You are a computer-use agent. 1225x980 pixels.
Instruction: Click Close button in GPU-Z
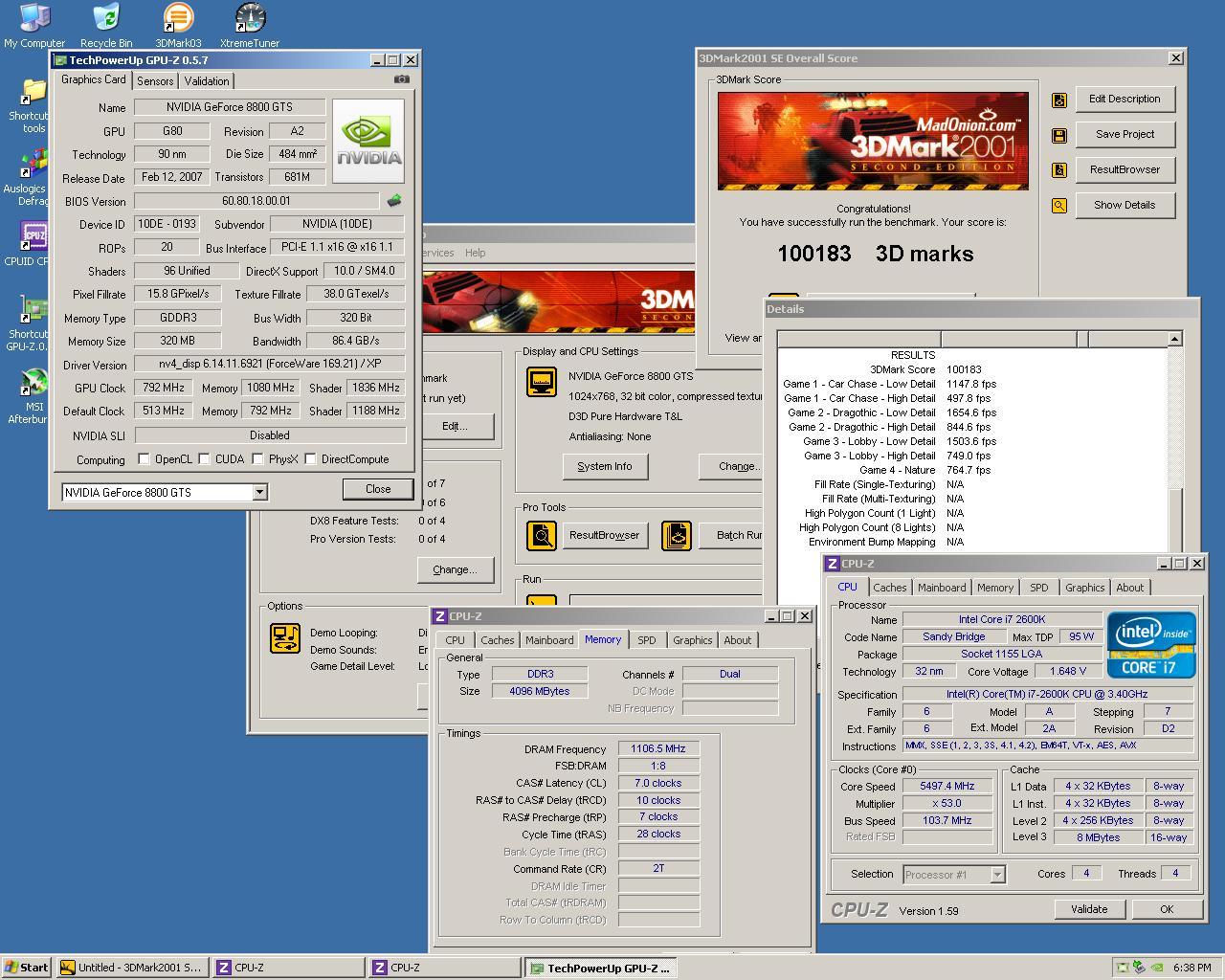(378, 489)
